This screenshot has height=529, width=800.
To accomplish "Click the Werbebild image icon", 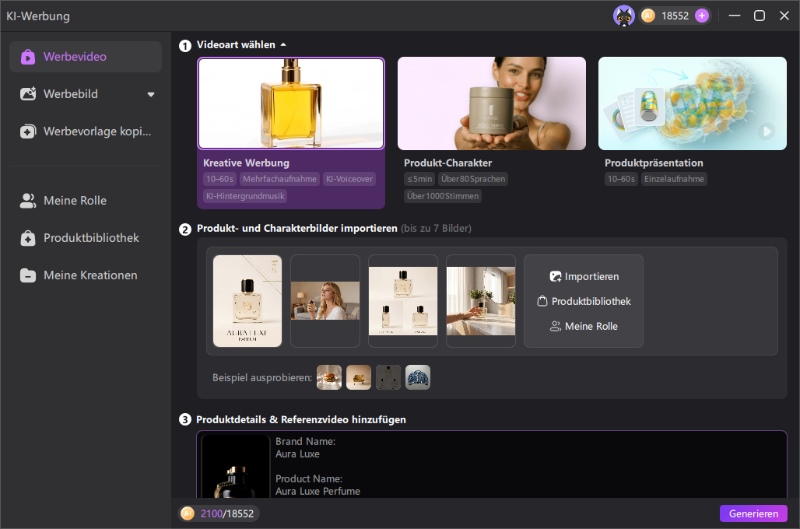I will (x=28, y=94).
